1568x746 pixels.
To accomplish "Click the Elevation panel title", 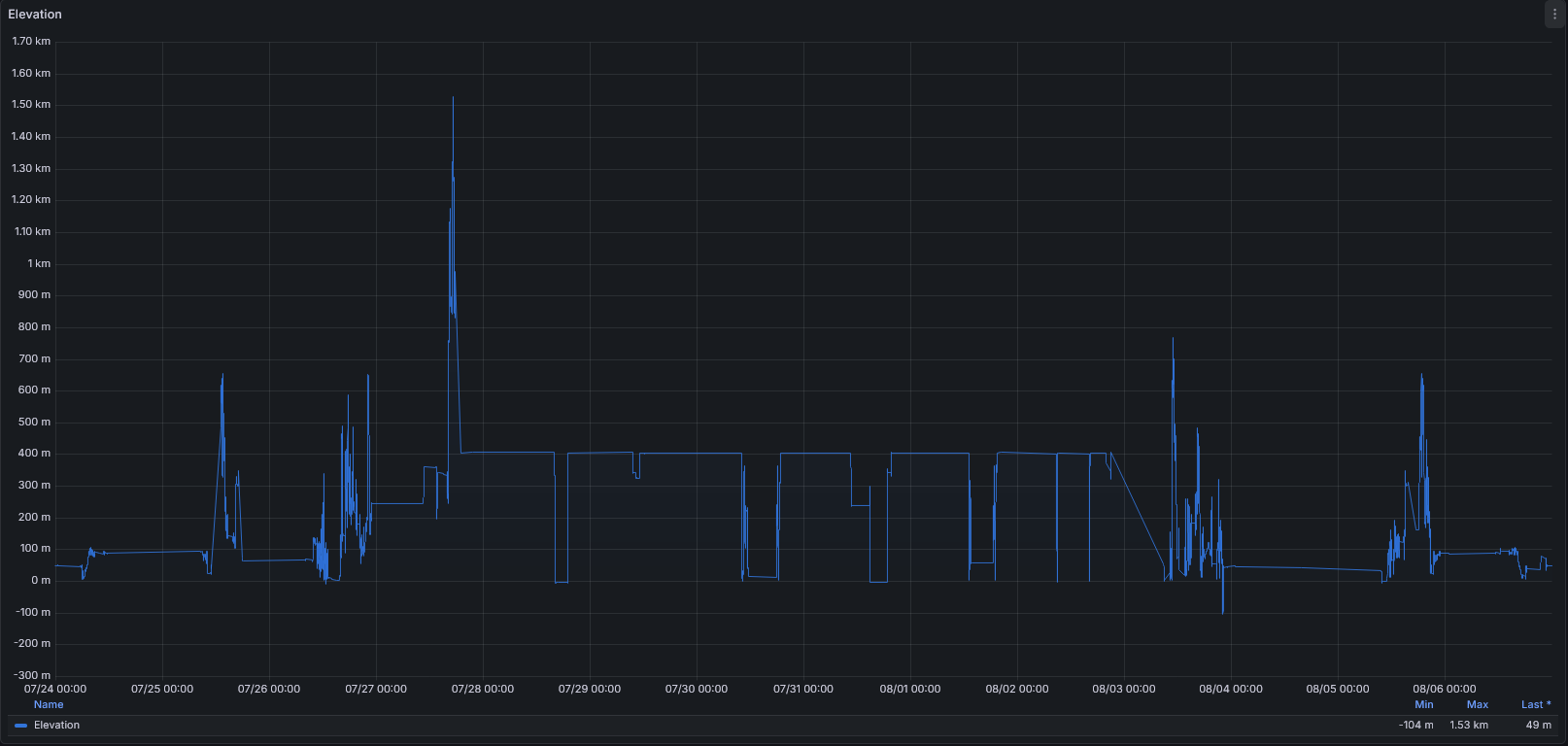I will [x=35, y=15].
